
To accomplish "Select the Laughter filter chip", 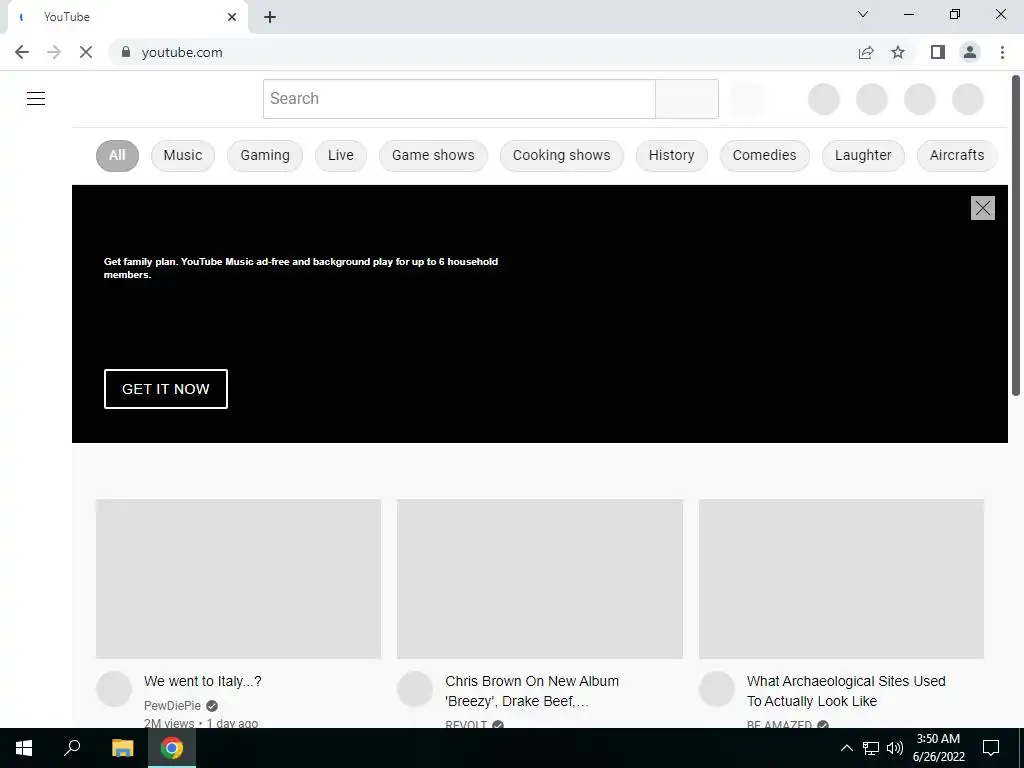I will click(863, 155).
